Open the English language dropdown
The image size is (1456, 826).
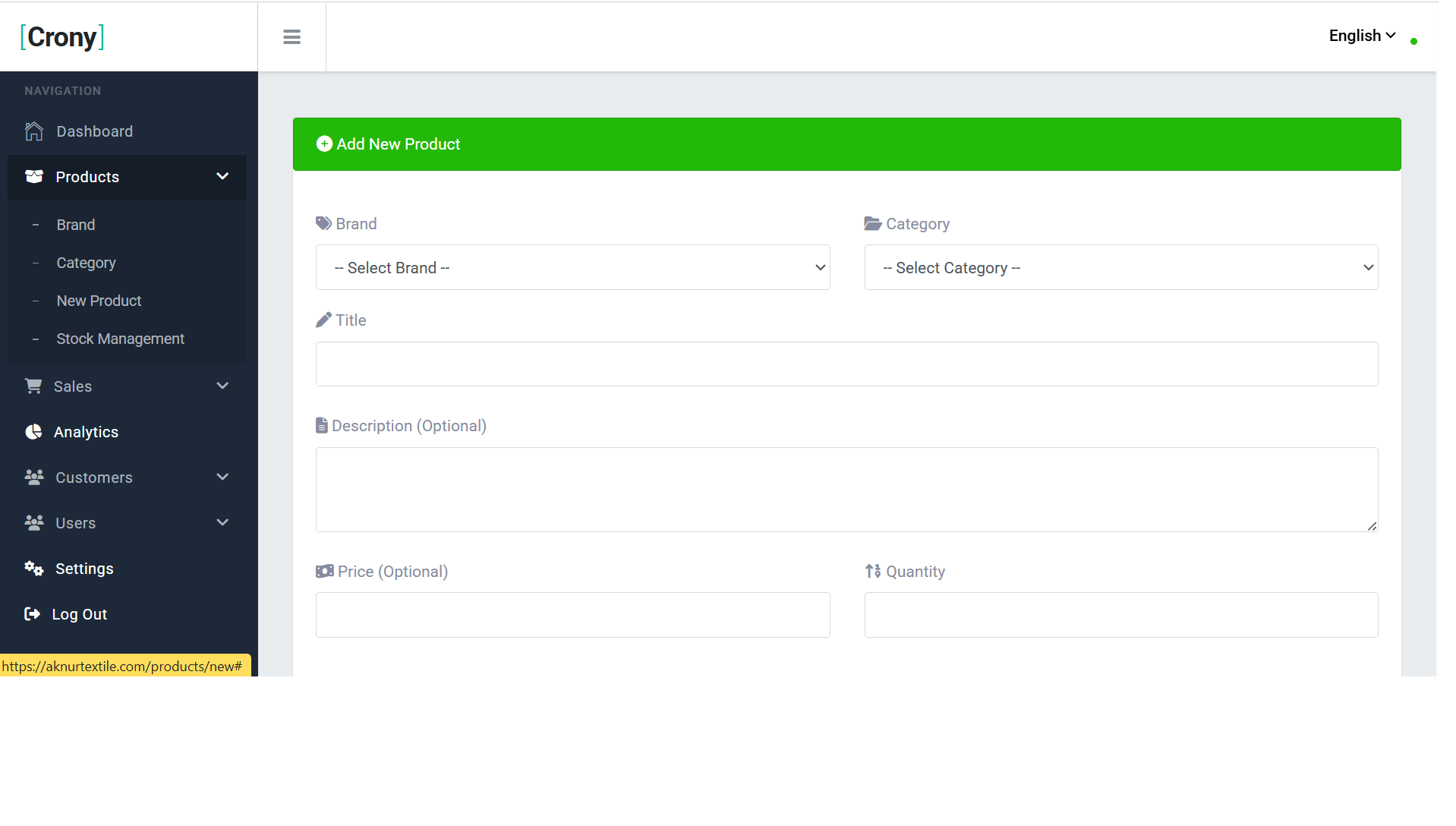coord(1363,36)
